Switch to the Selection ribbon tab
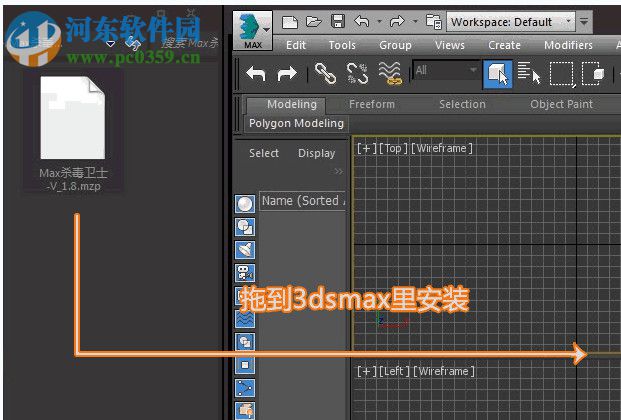 462,105
